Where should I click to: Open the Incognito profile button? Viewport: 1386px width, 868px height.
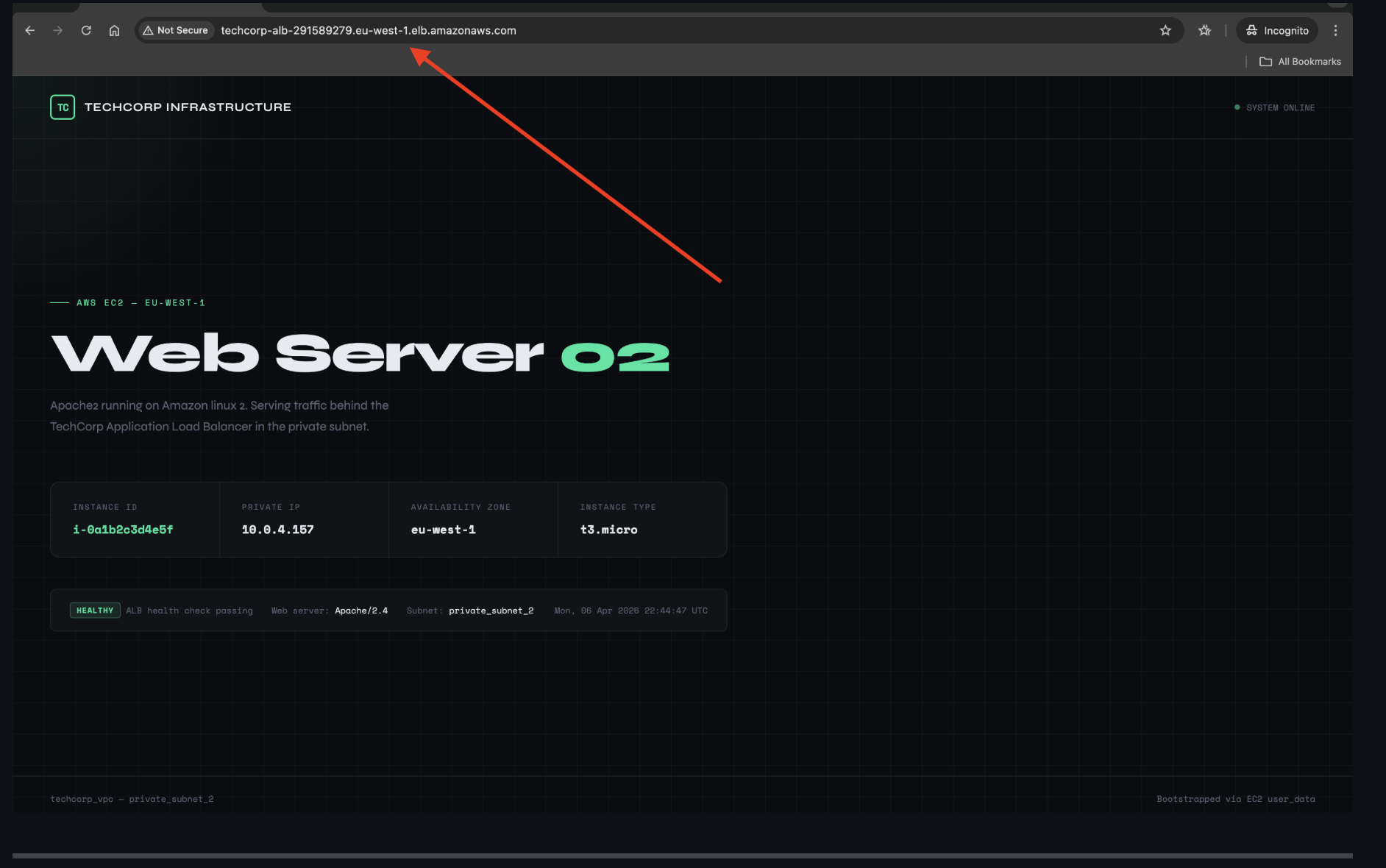(1277, 31)
